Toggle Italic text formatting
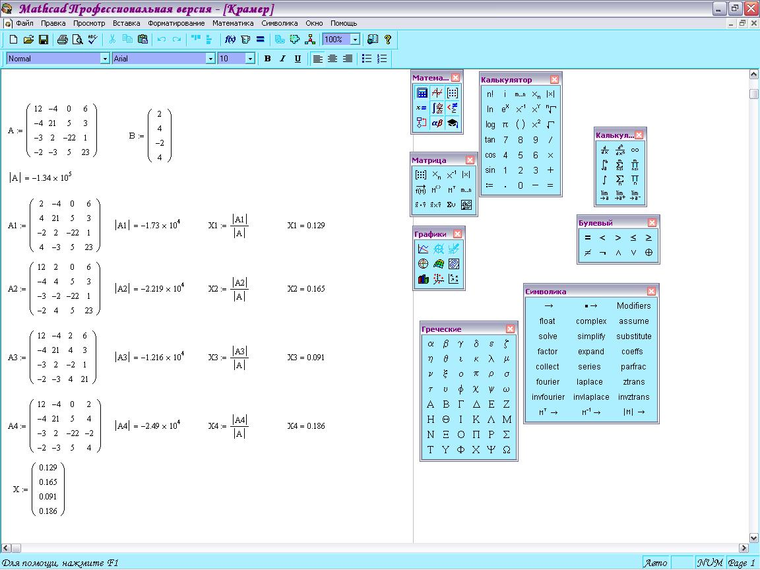760x570 pixels. click(x=283, y=59)
